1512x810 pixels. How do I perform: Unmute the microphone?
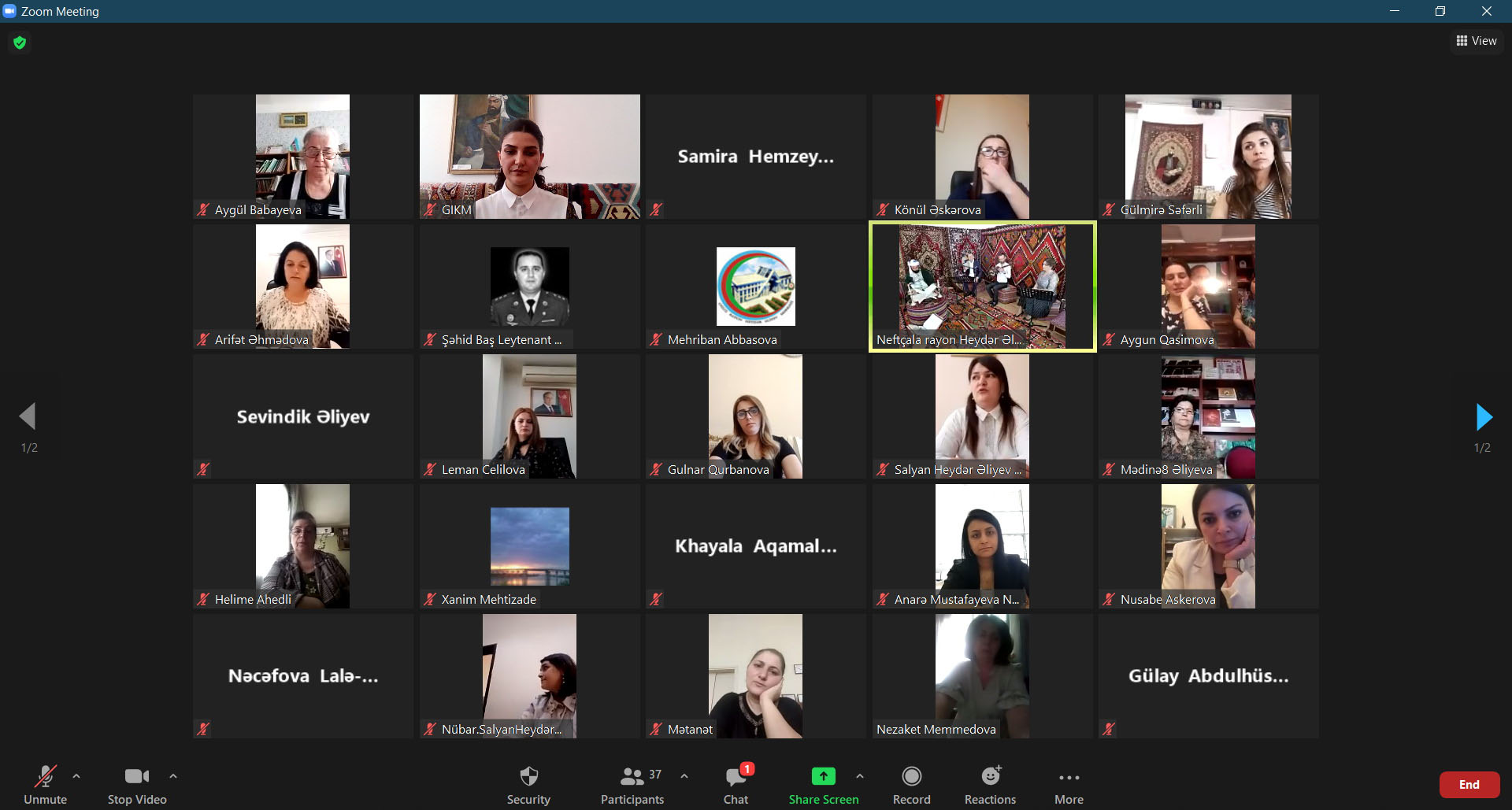[x=45, y=777]
